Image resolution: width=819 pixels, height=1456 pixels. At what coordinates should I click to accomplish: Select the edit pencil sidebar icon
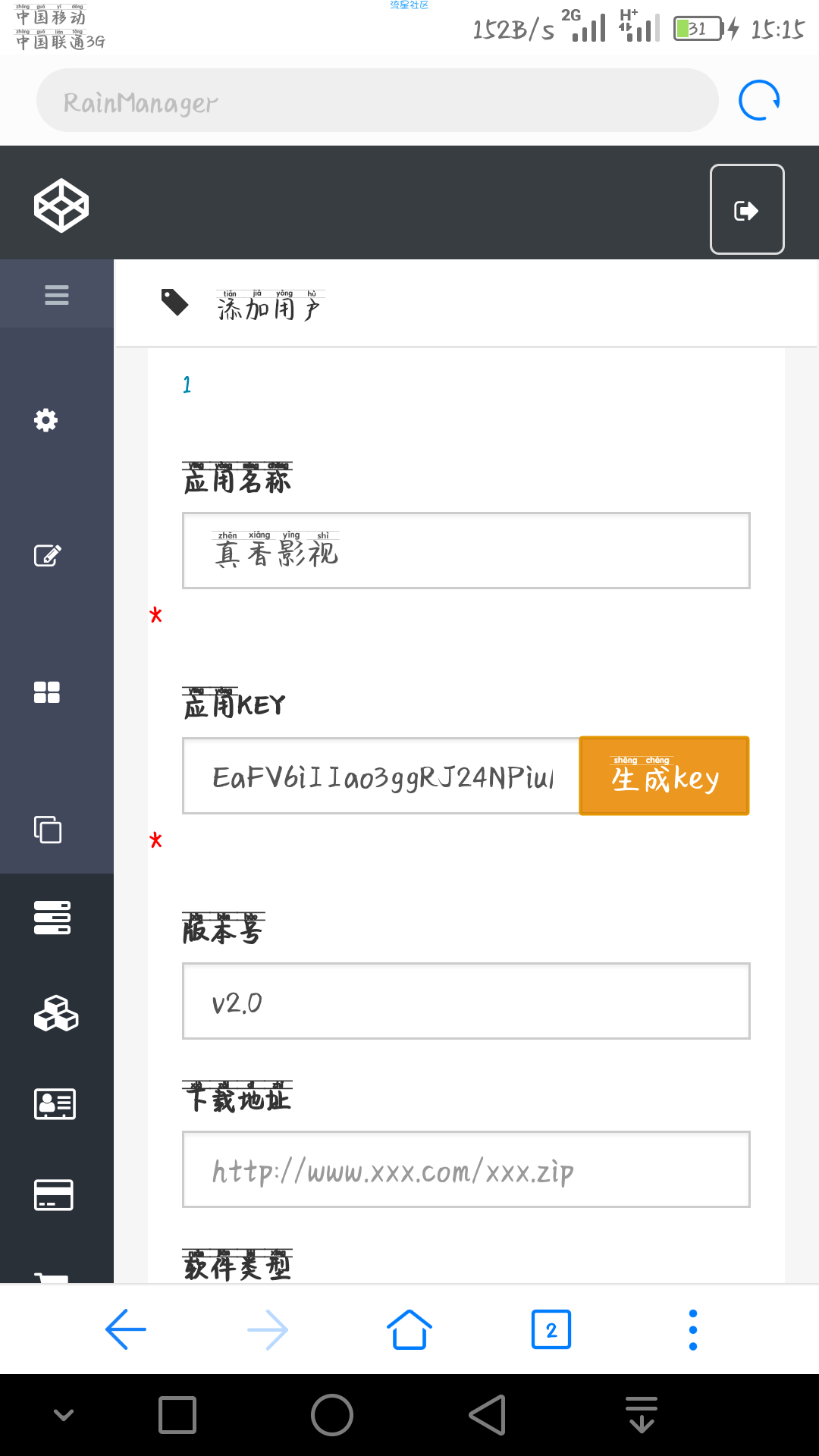(48, 555)
